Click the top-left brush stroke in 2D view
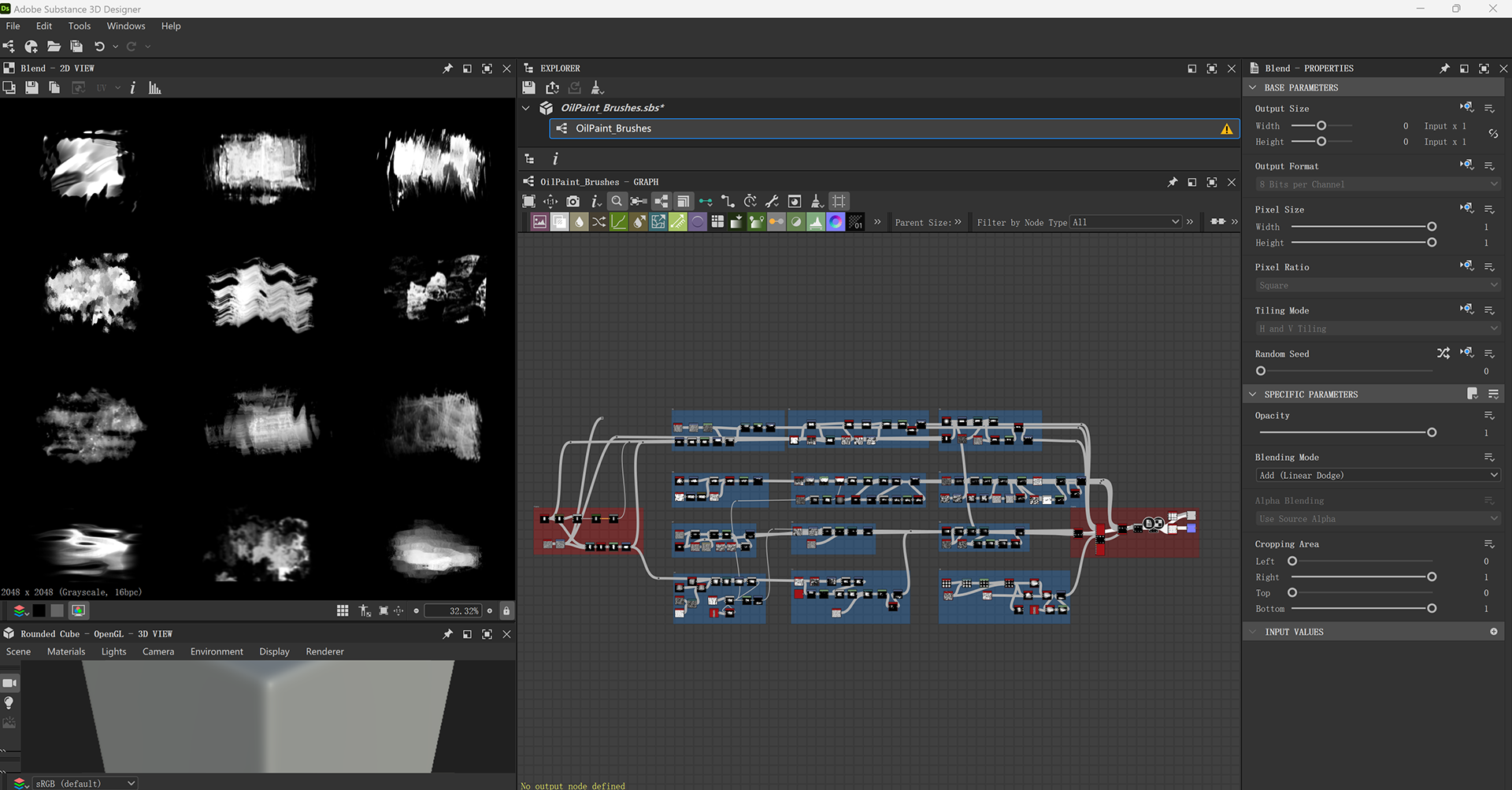 88,168
